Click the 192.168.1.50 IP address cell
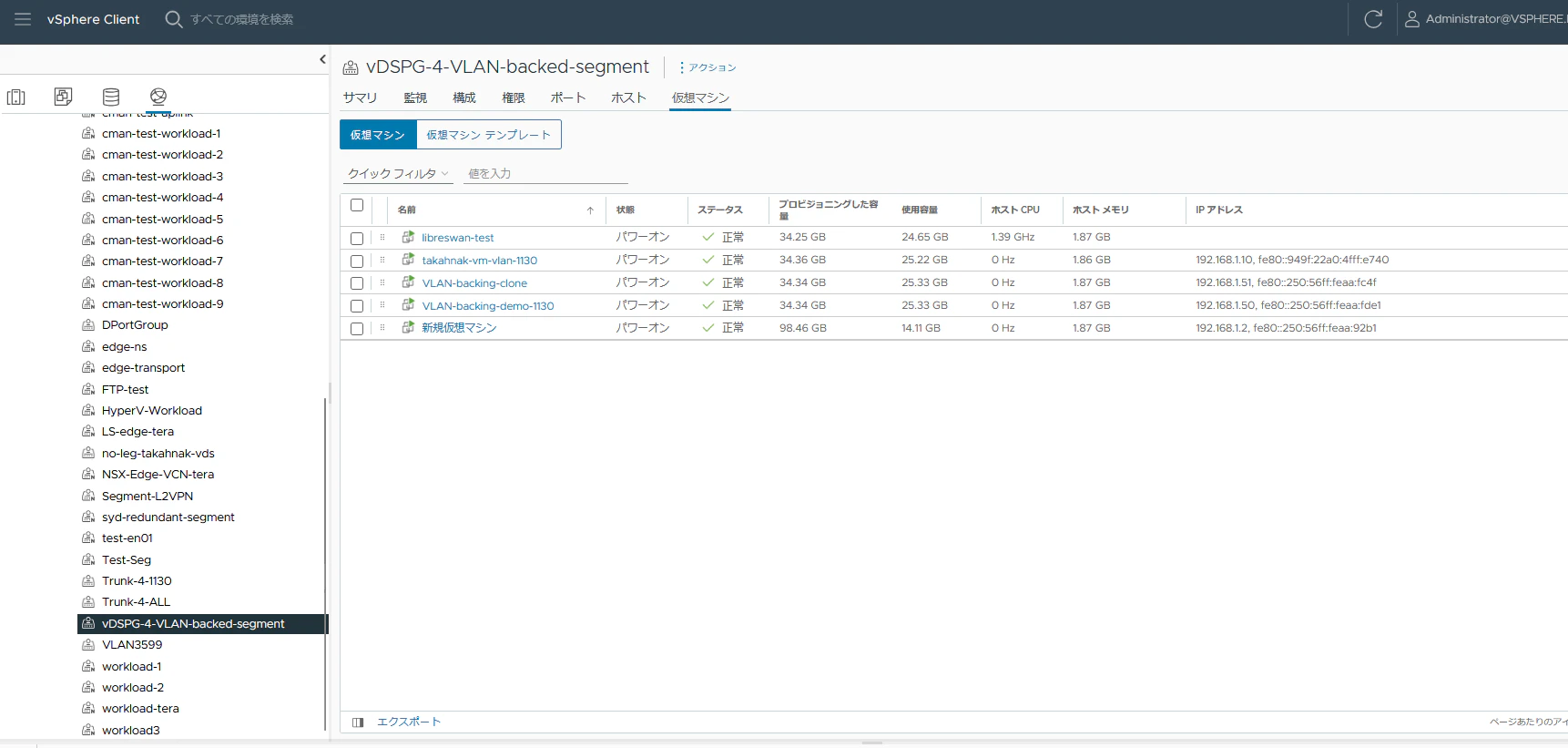 (x=1288, y=305)
